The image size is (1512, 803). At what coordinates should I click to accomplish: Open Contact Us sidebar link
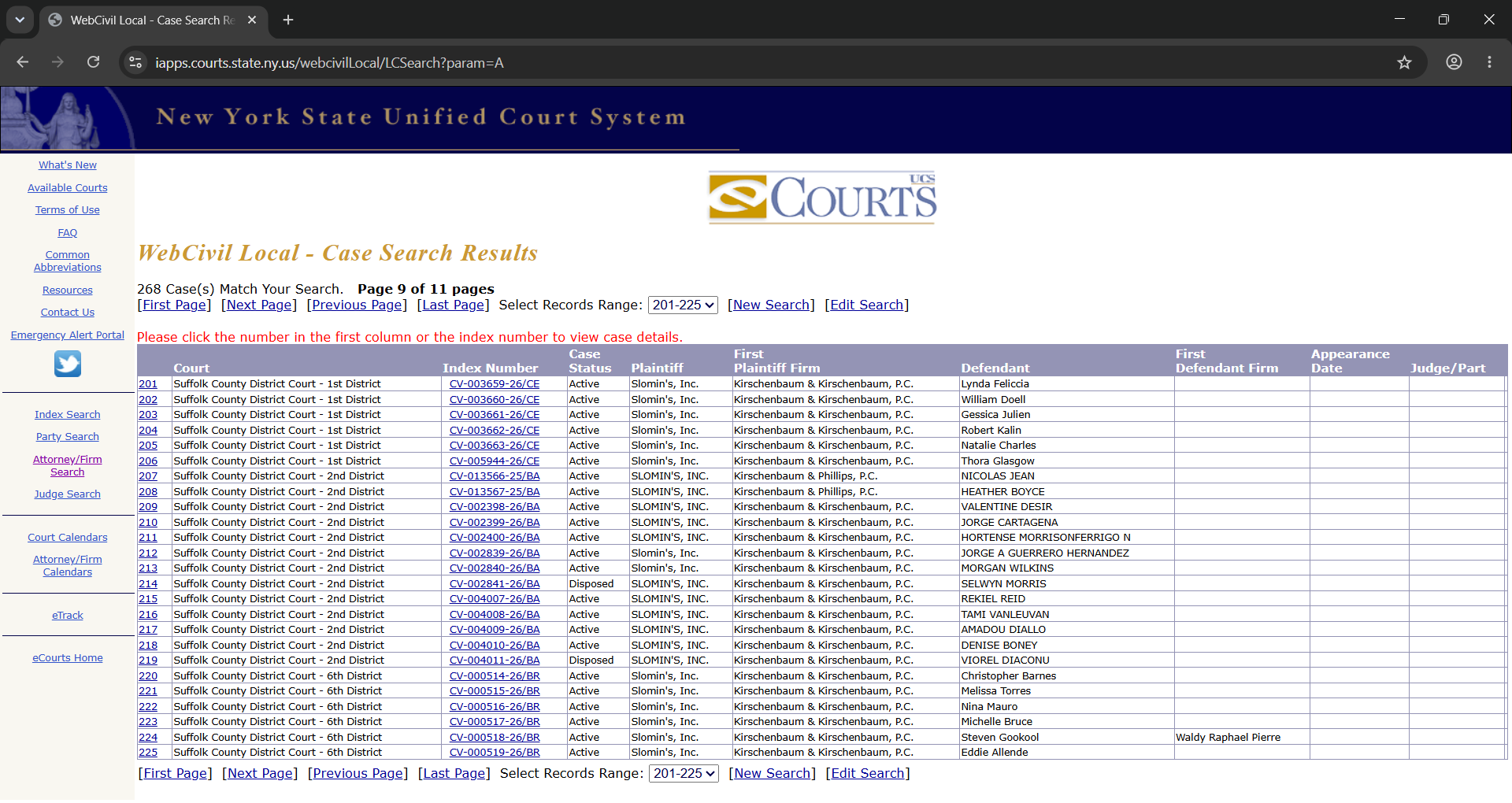coord(68,313)
